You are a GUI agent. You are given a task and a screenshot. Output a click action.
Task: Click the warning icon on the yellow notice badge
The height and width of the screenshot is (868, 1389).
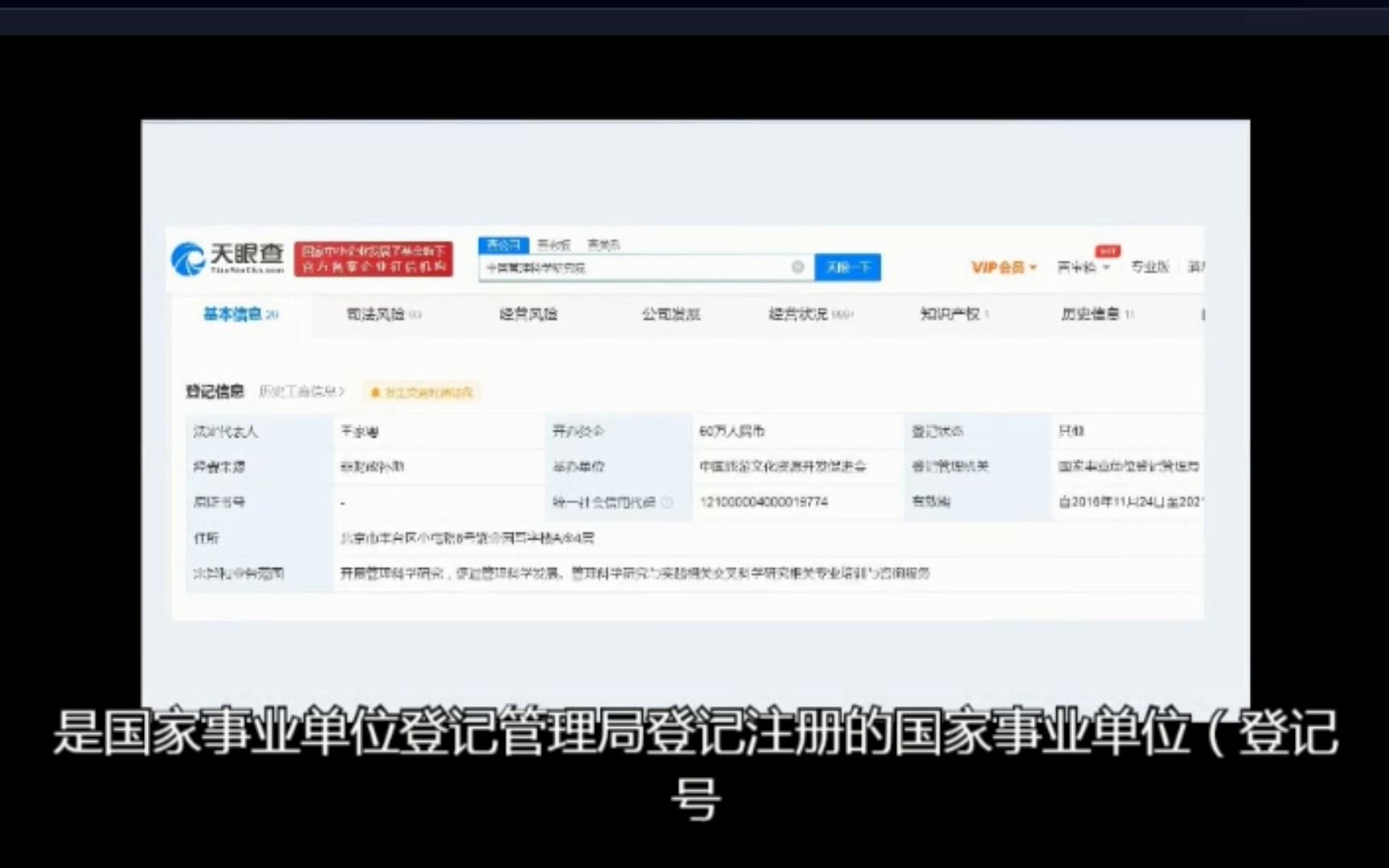coord(375,391)
